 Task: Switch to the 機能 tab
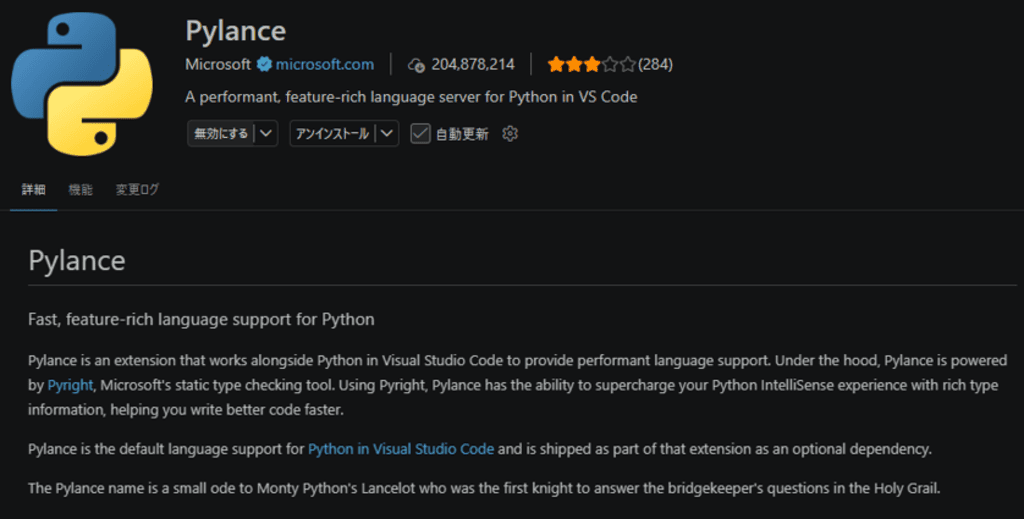point(80,189)
